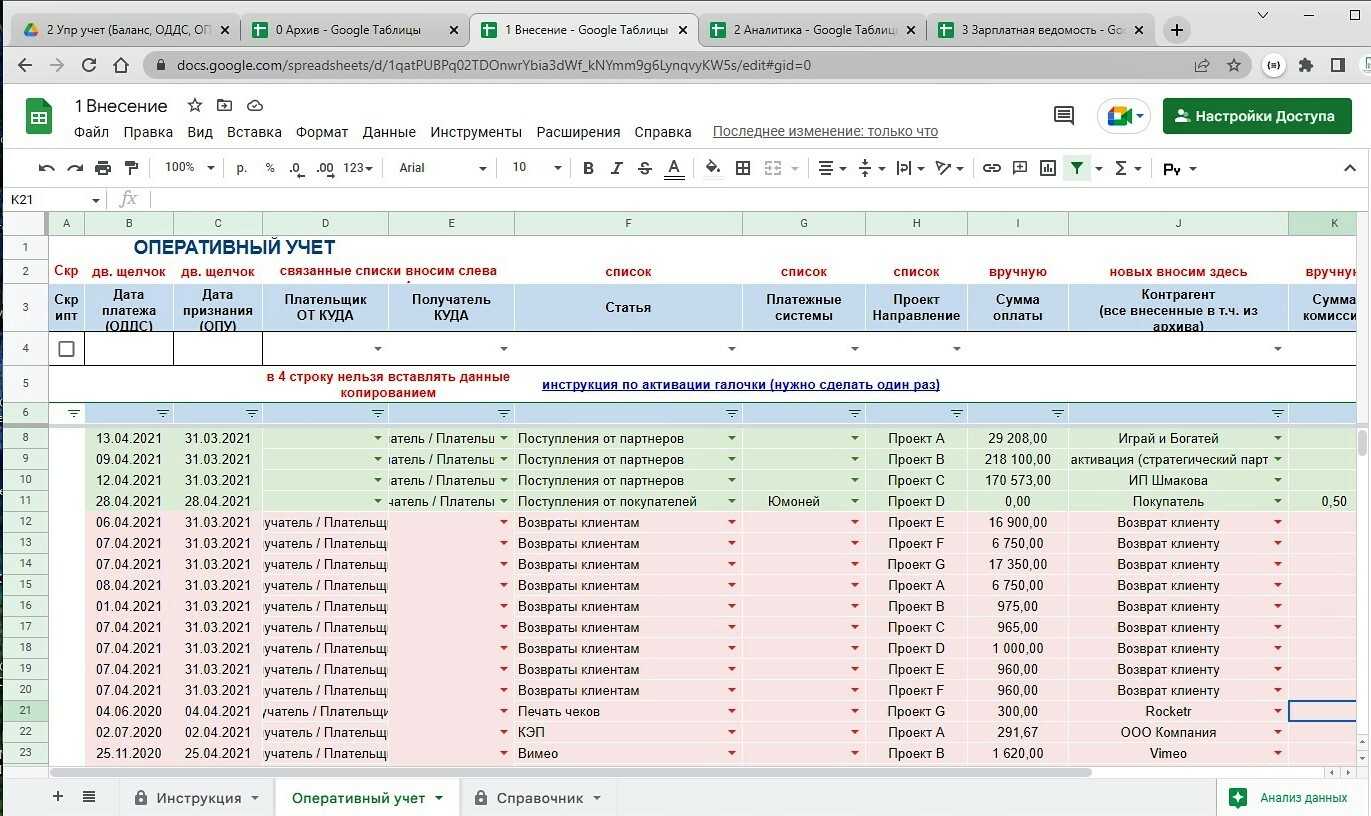Open the Формат menu
1371x816 pixels.
coord(322,132)
